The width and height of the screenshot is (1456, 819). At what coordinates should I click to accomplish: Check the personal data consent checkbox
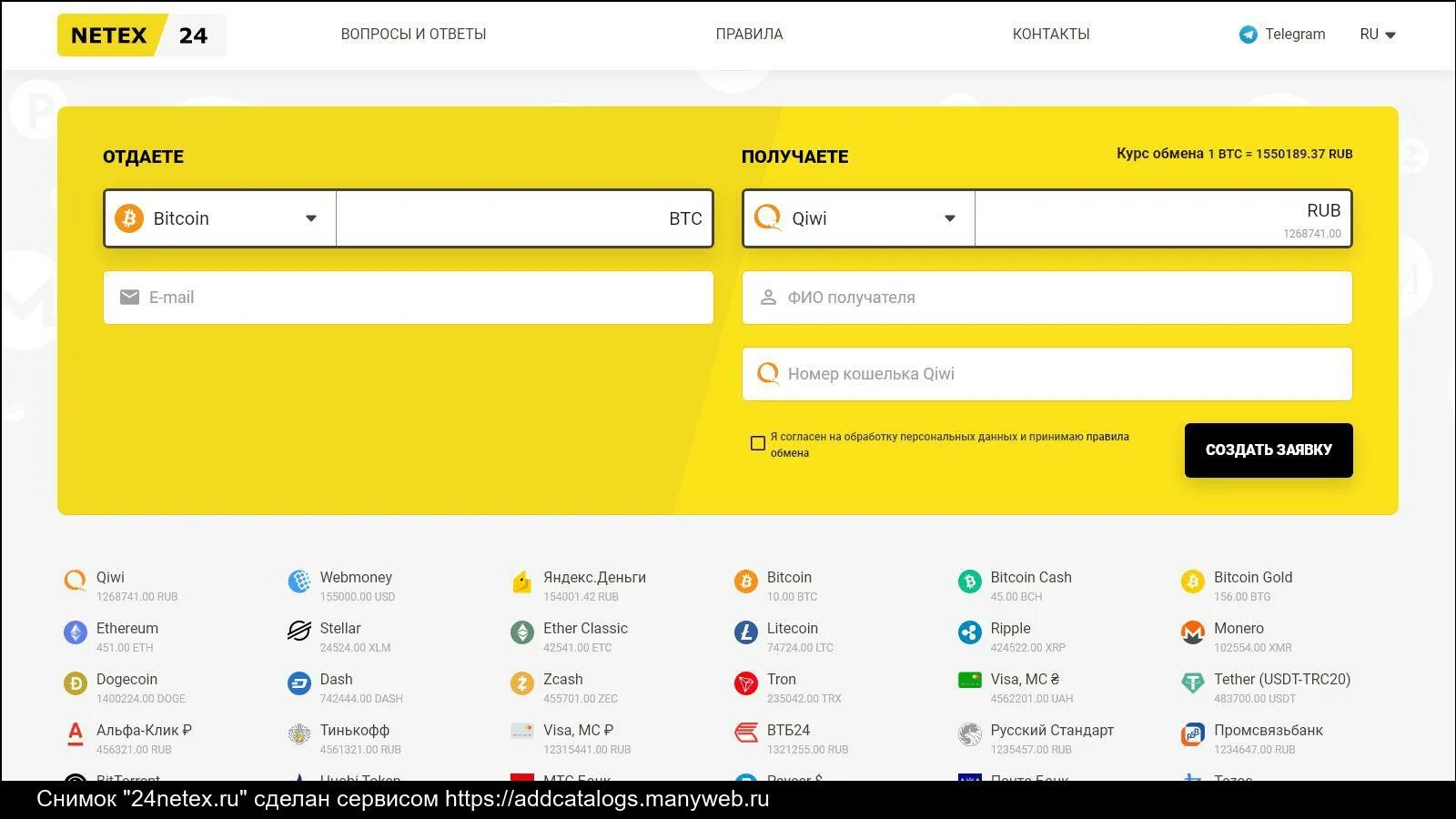click(758, 443)
